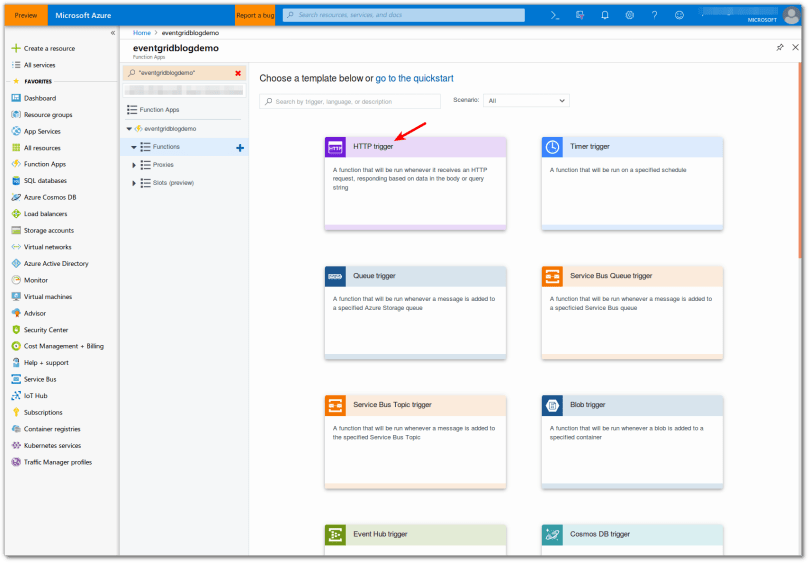Select Azure Cosmos DB from sidebar

pos(49,197)
